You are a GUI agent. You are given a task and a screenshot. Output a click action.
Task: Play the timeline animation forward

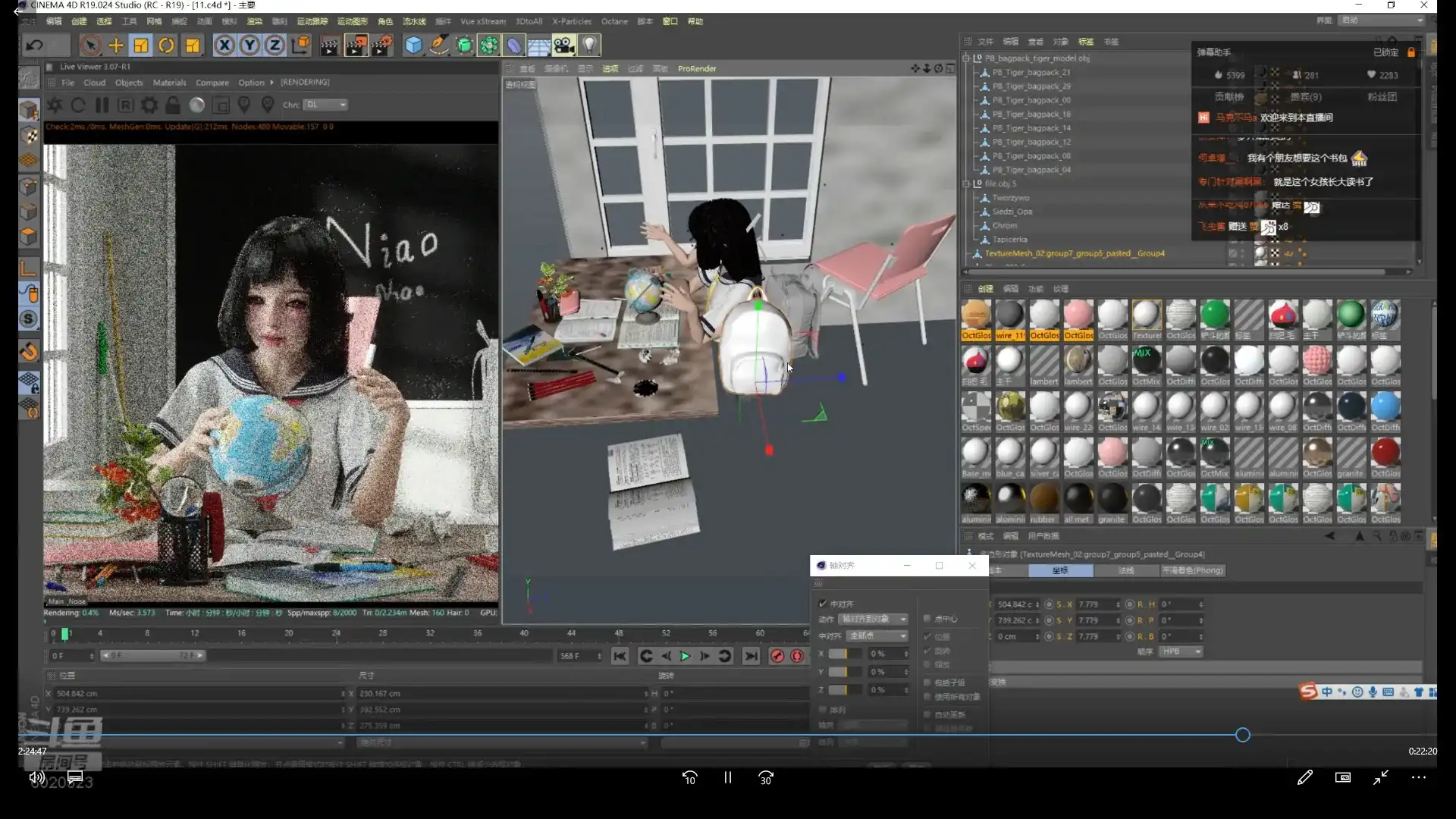(685, 656)
